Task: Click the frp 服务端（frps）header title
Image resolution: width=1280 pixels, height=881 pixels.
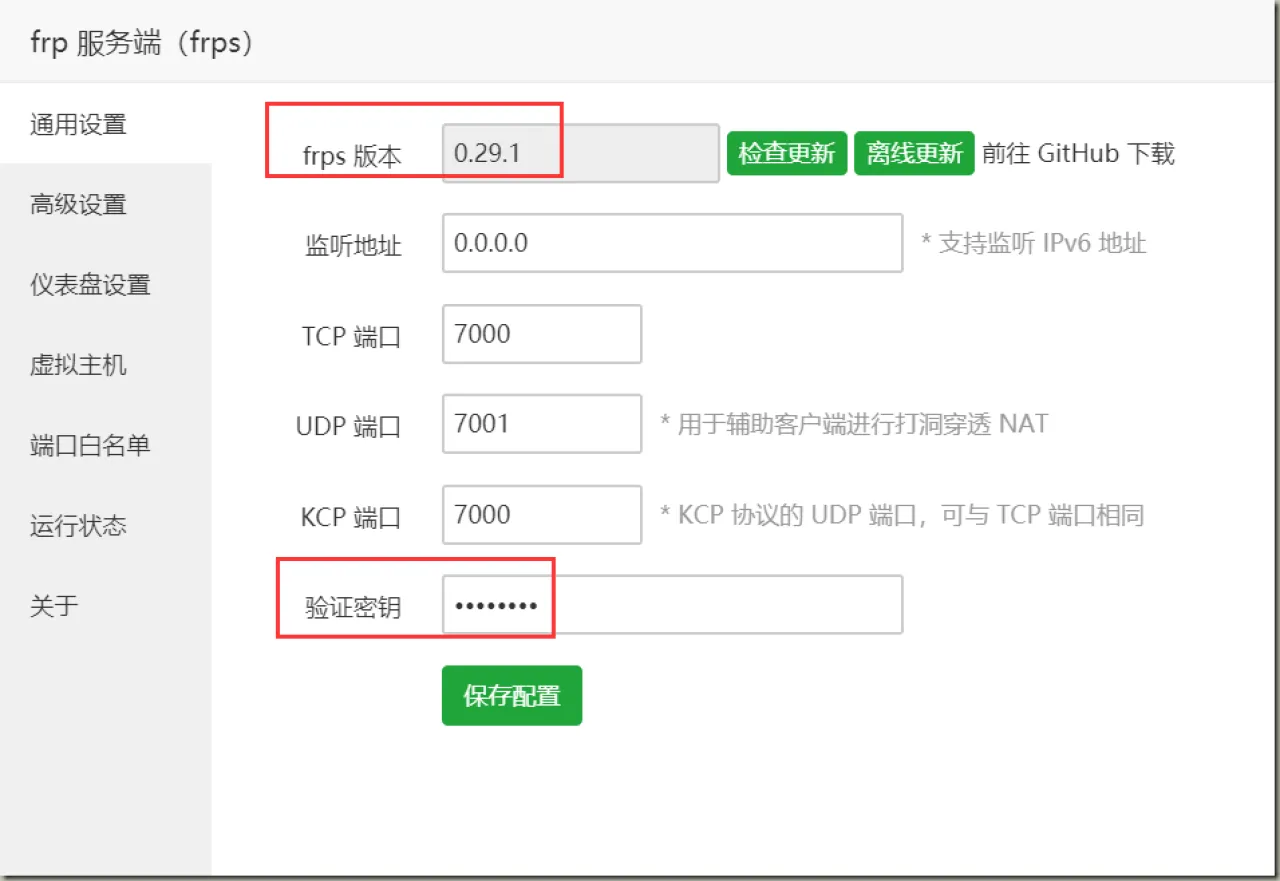Action: pyautogui.click(x=142, y=45)
